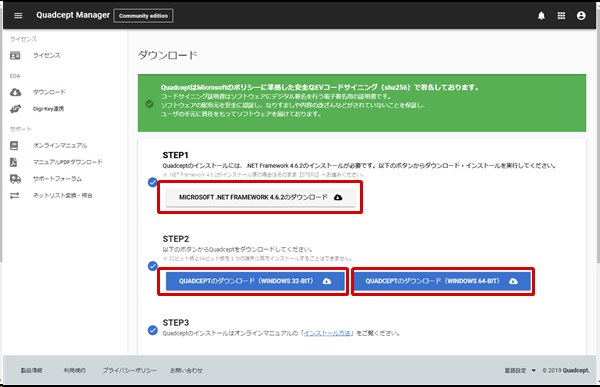Image resolution: width=600 pixels, height=387 pixels.
Task: Click the netlist conversion arrows icon
Action: (15, 196)
